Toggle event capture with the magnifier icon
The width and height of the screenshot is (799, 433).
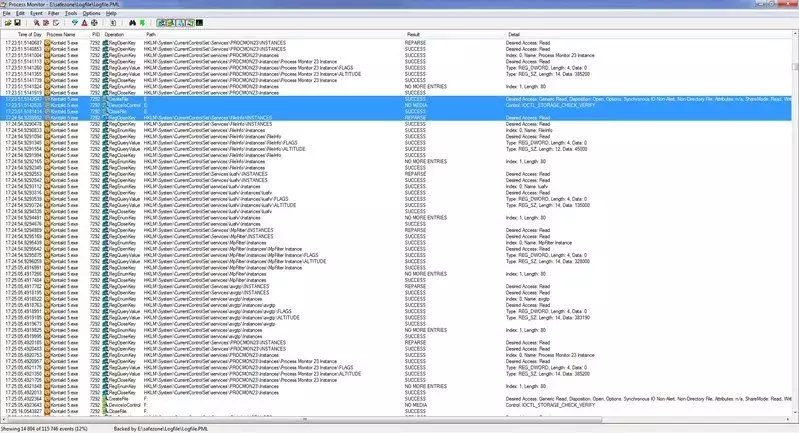(x=37, y=23)
